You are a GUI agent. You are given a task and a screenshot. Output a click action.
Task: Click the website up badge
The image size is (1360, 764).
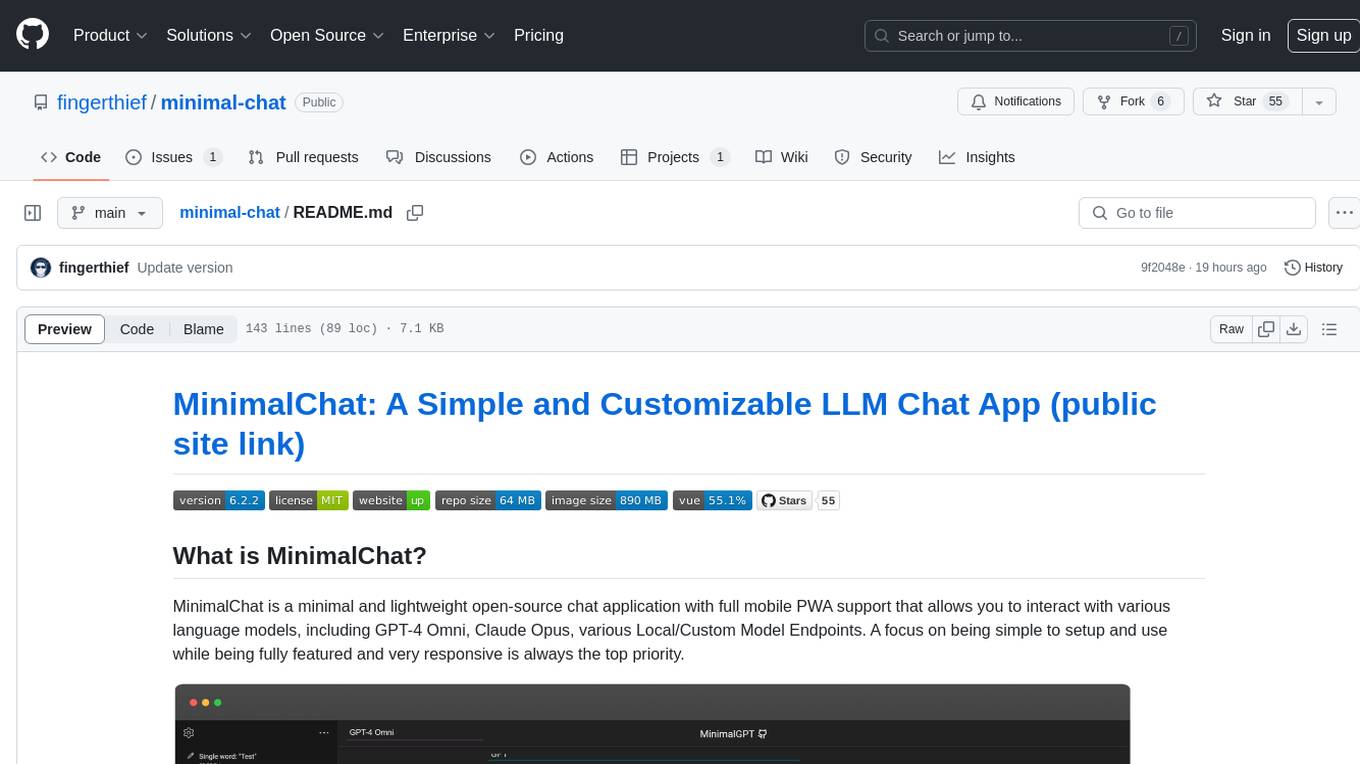coord(392,500)
